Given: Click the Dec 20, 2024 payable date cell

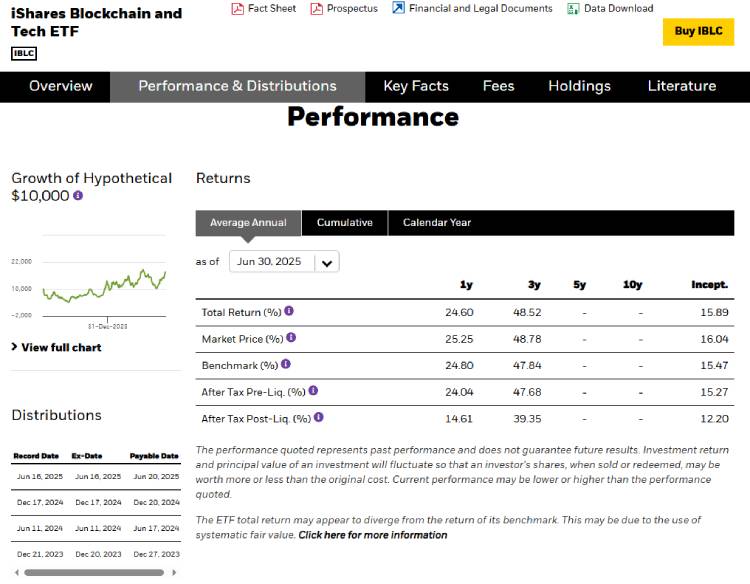Looking at the screenshot, I should (156, 503).
